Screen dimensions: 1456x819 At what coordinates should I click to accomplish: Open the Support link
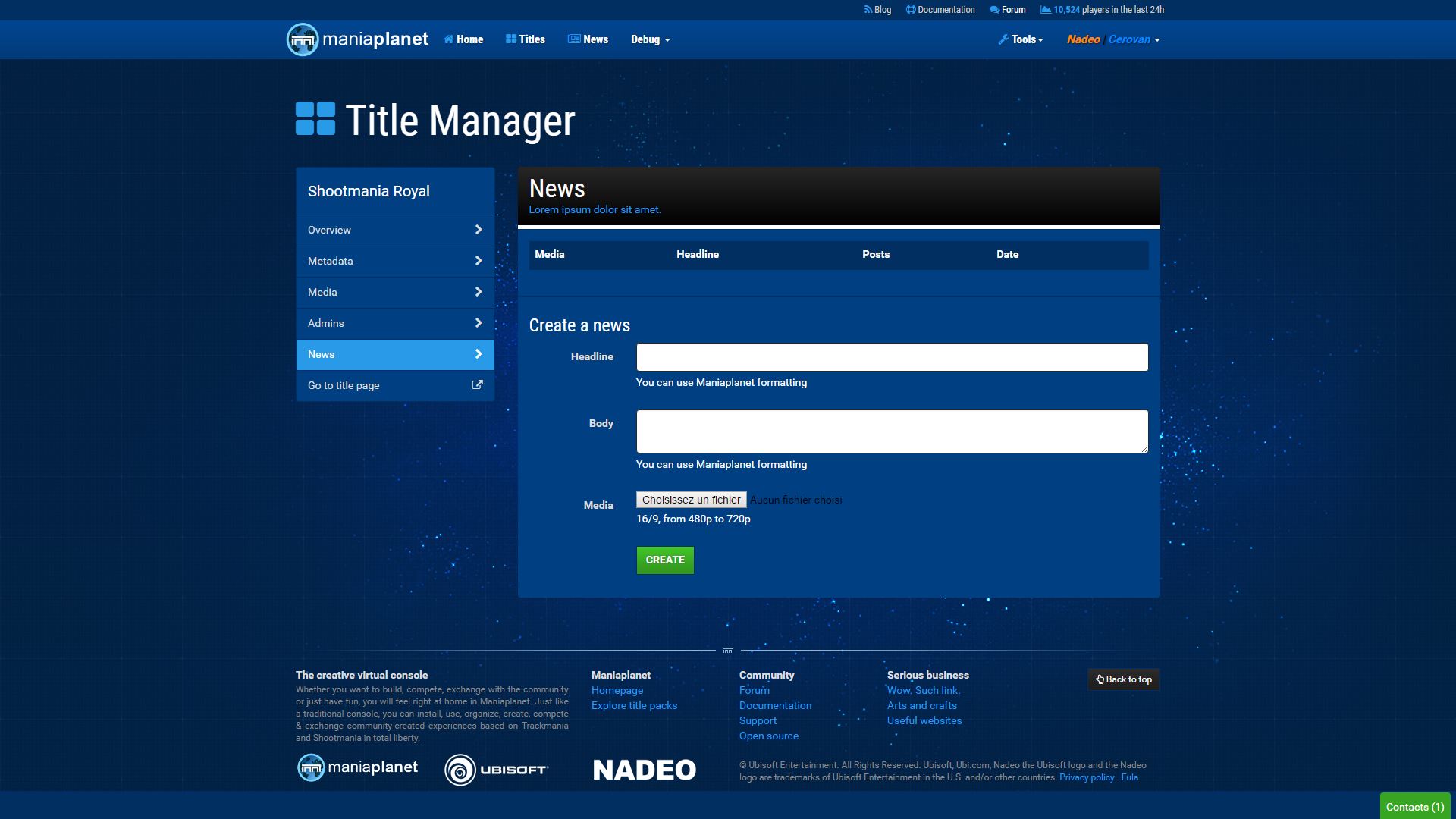click(758, 720)
